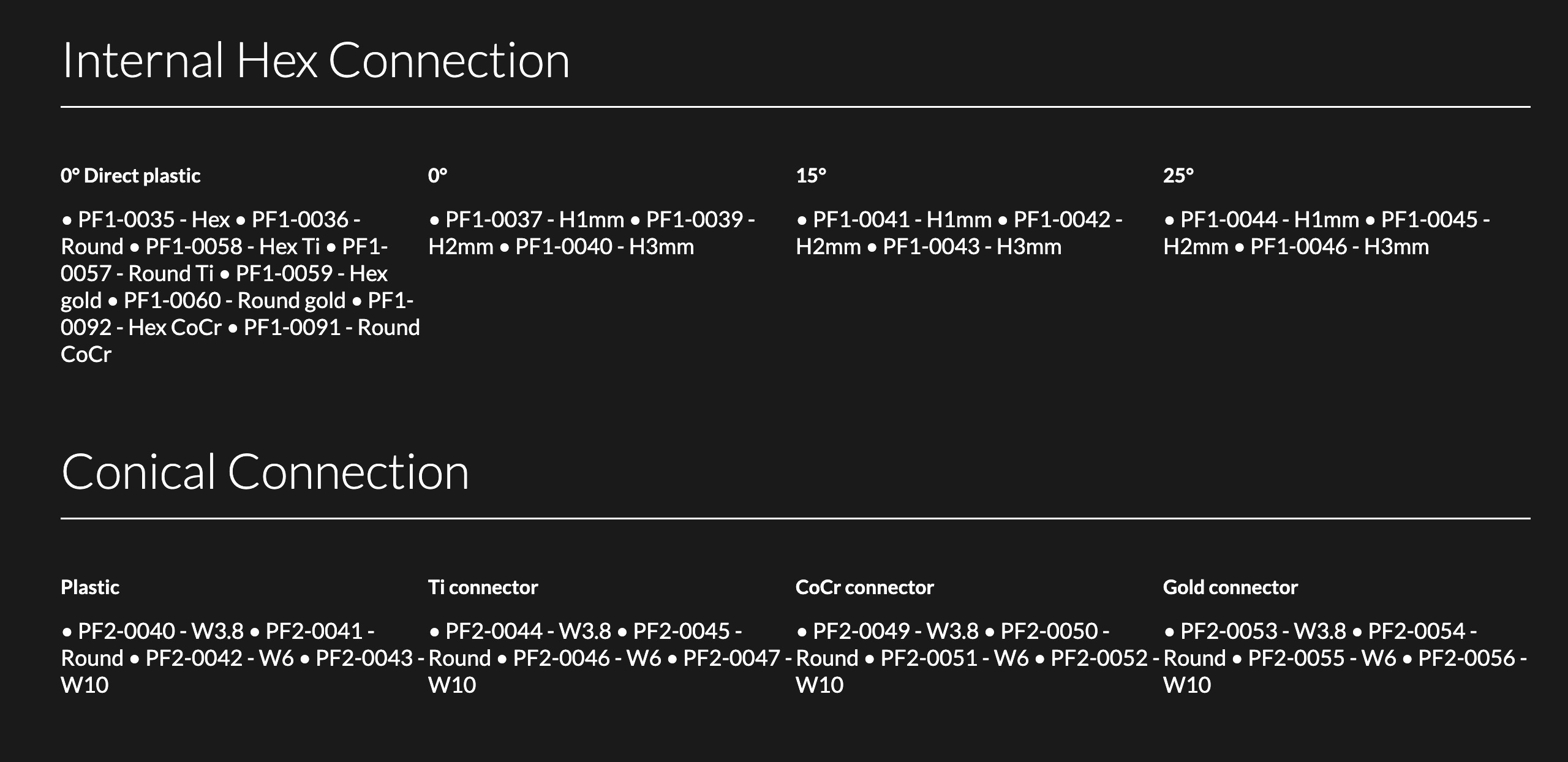Screen dimensions: 1568x762
Task: Click the 25° column title
Action: click(1178, 176)
